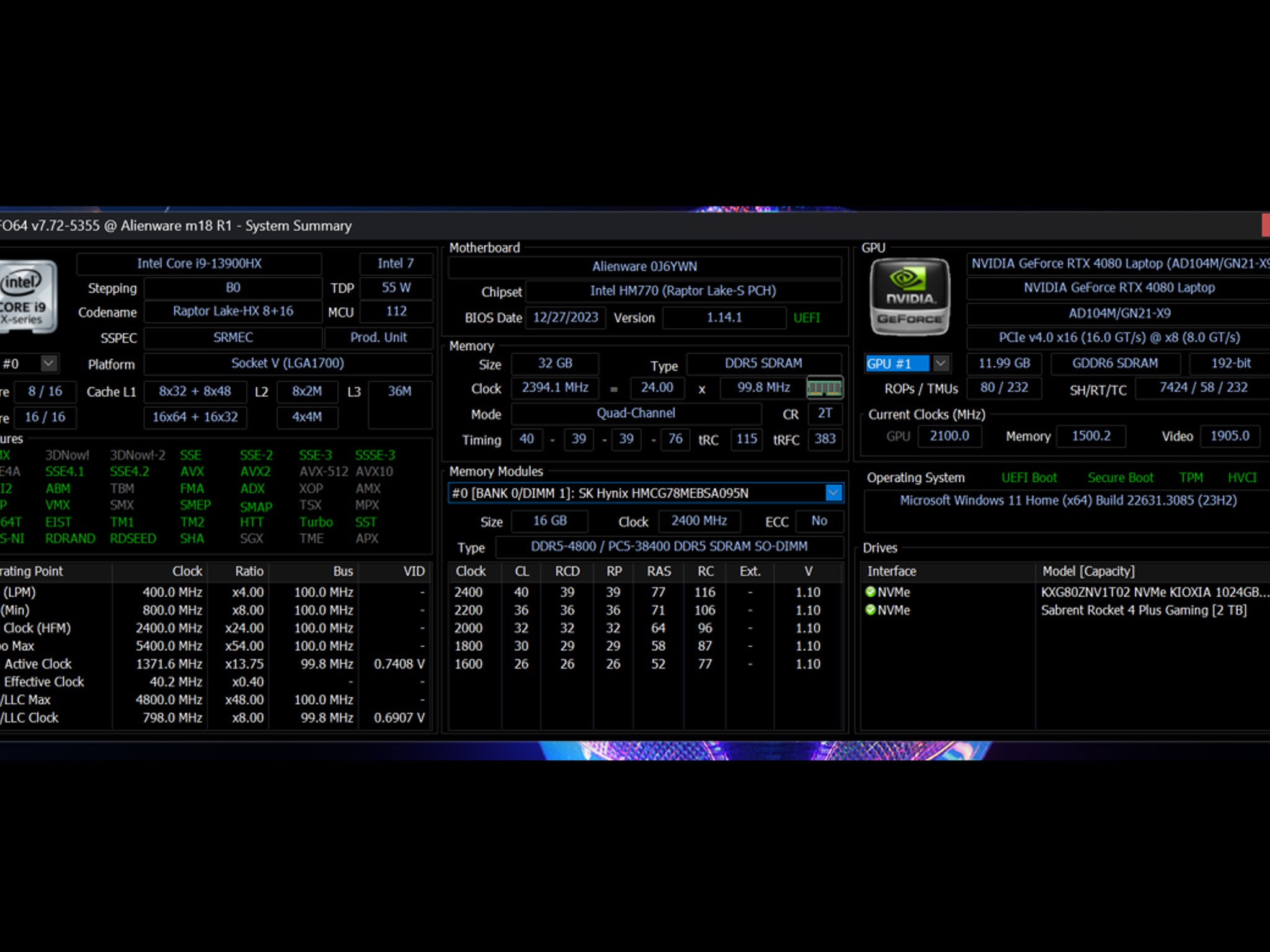
Task: Select the Sabrent Rocket 4 Plus Gaming drive row
Action: [1065, 610]
